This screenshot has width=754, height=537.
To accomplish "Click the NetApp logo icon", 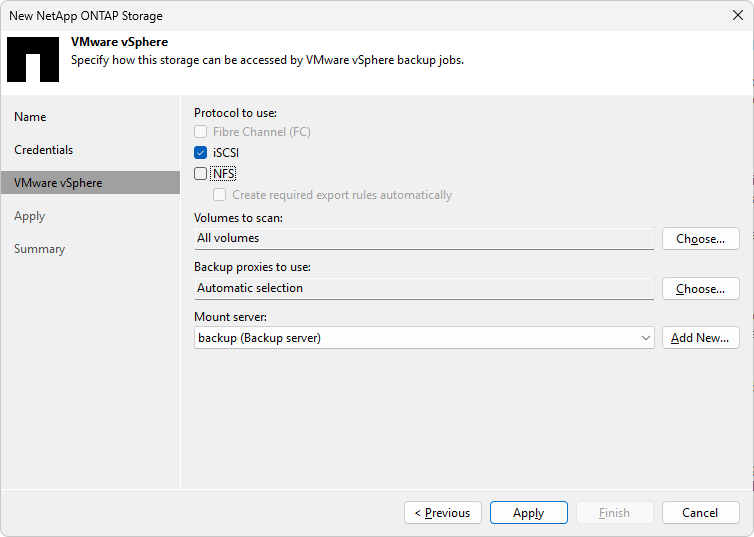I will [x=33, y=59].
